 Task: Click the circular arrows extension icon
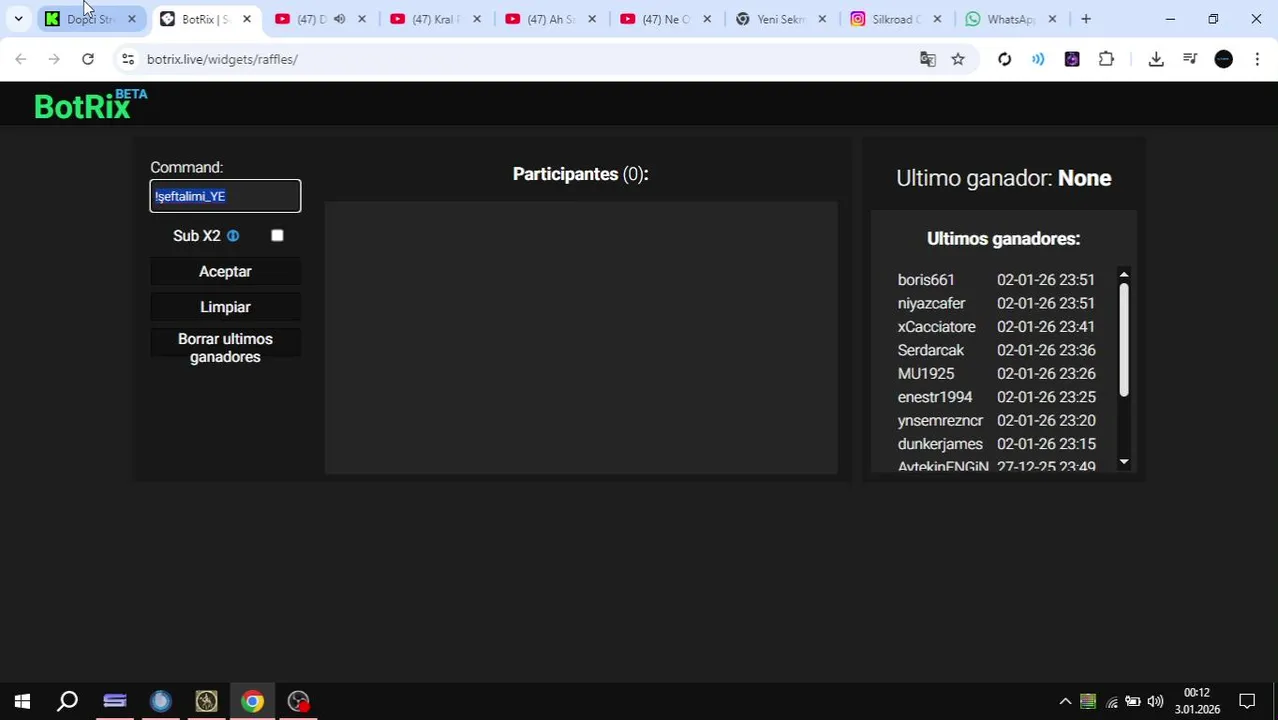click(1004, 59)
